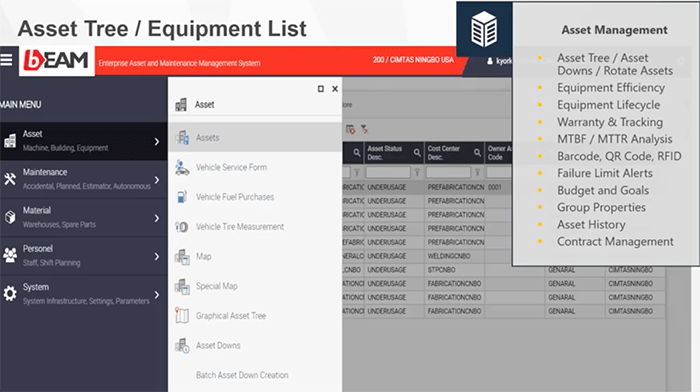Image resolution: width=700 pixels, height=392 pixels.
Task: Click the Asset Management cube icon
Action: [x=484, y=29]
